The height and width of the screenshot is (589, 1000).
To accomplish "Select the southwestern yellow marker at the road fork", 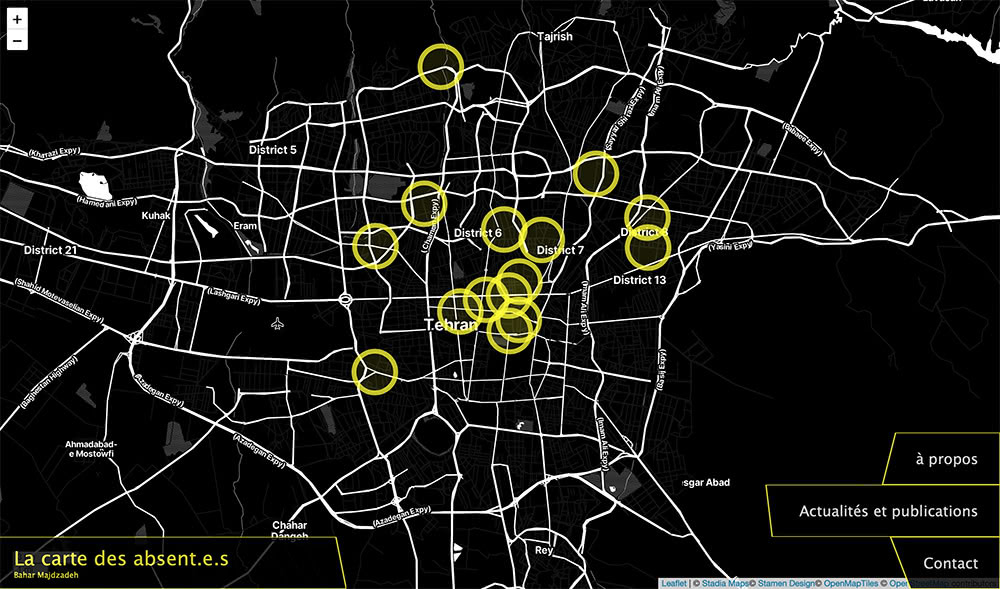I will click(x=375, y=372).
